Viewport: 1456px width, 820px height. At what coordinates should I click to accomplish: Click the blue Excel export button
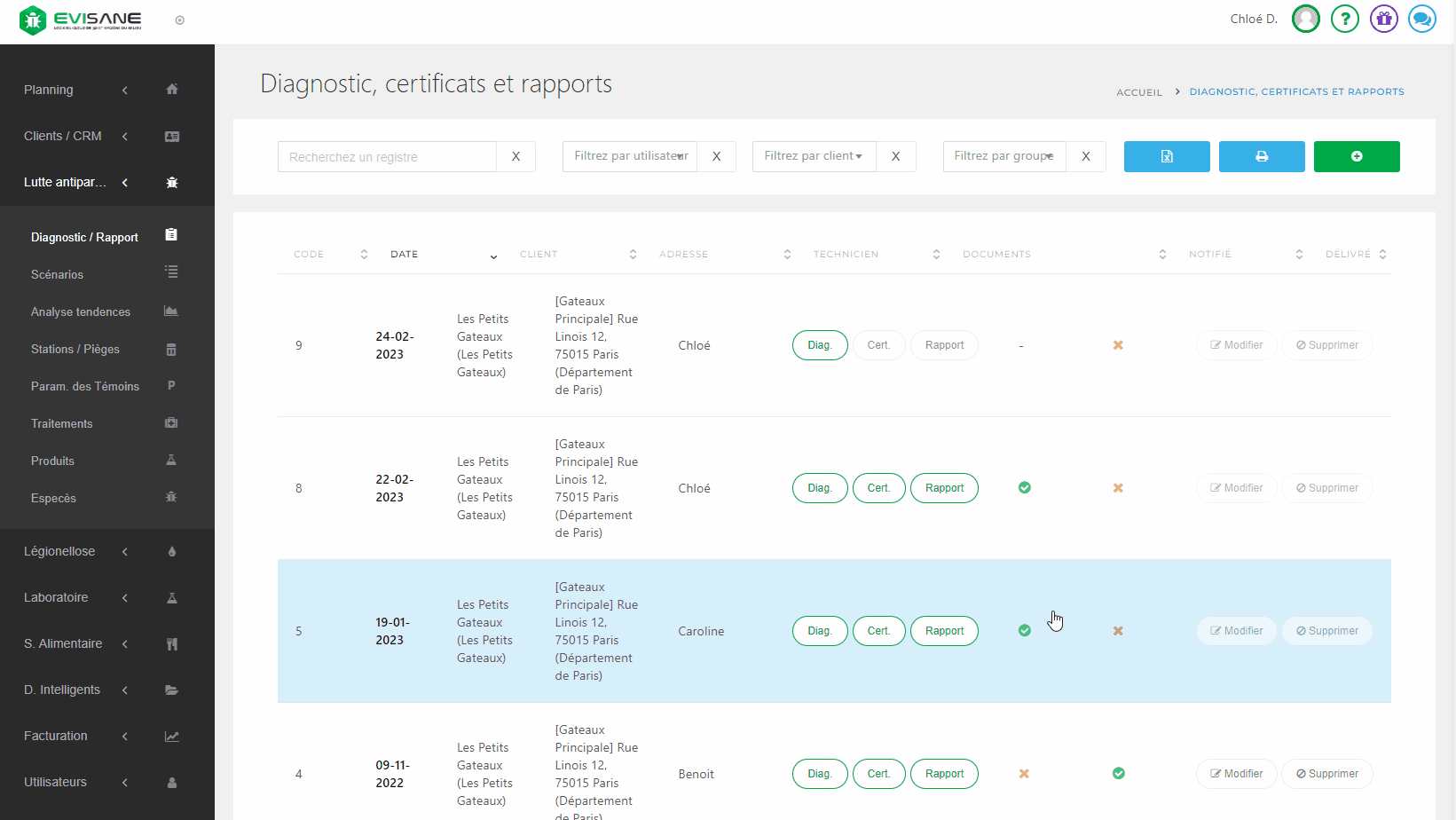(1166, 156)
